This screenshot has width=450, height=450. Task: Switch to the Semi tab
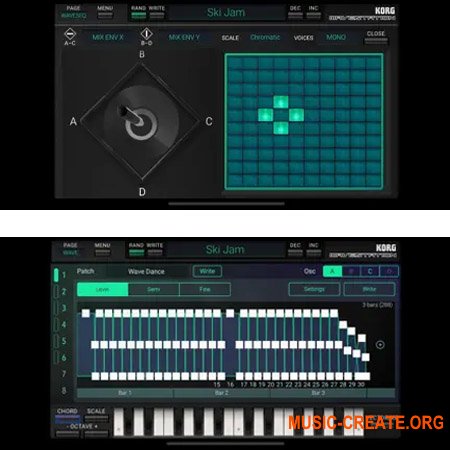(154, 289)
